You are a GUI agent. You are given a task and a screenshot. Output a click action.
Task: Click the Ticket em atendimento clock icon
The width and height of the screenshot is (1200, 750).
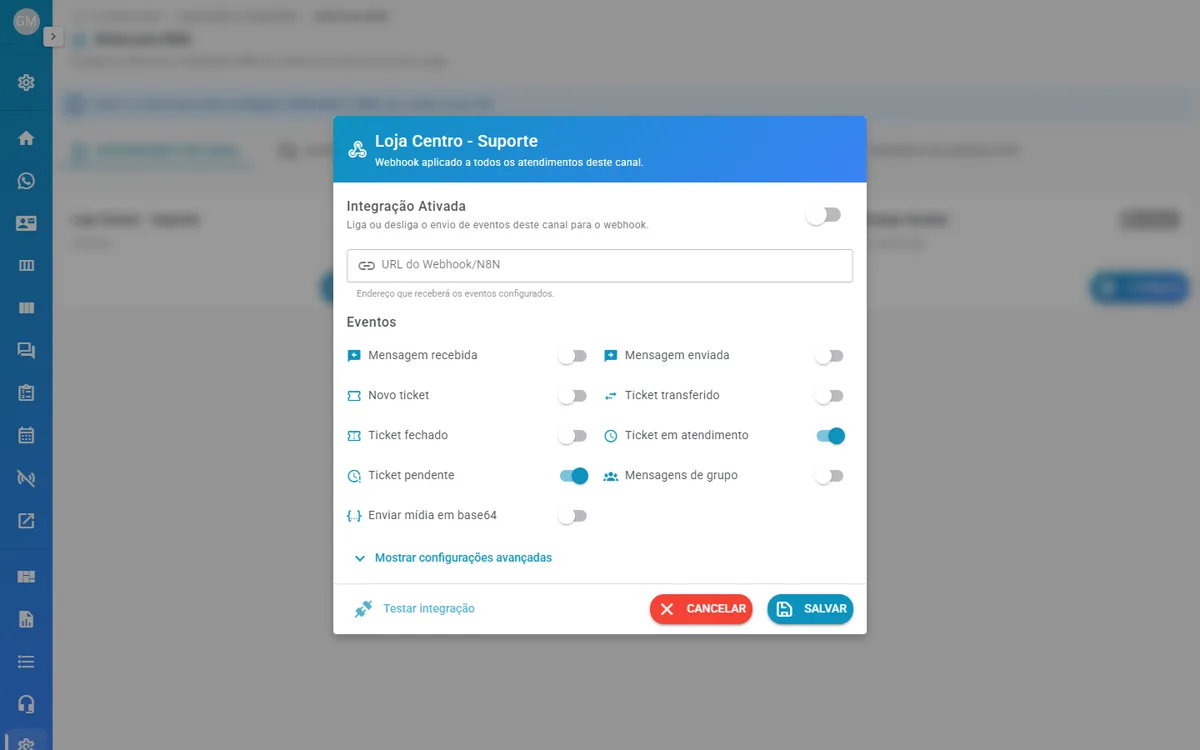click(611, 436)
